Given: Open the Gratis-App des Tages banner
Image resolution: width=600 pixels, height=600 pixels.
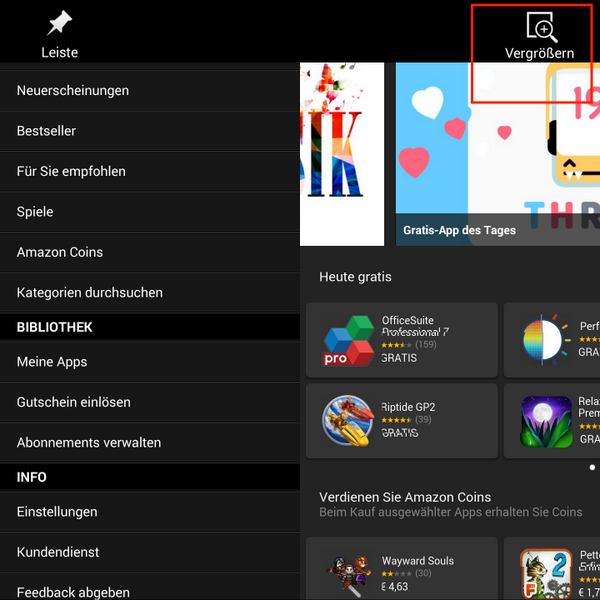Looking at the screenshot, I should (x=497, y=154).
